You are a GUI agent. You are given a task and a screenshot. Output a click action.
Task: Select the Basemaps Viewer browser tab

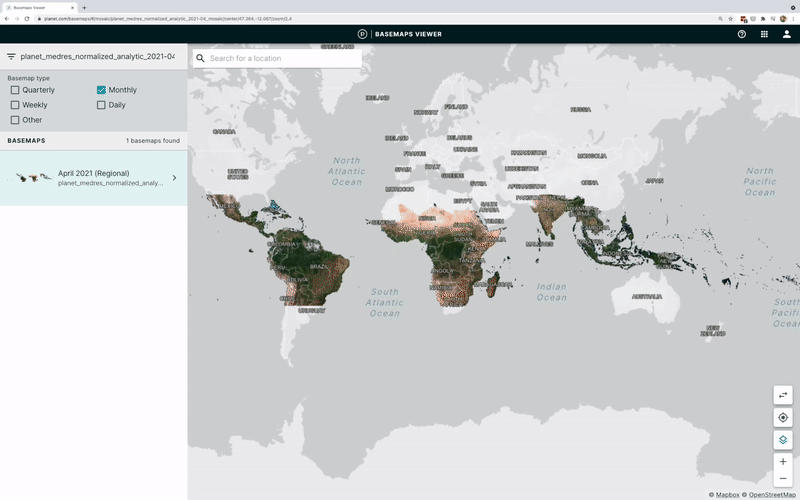[x=39, y=8]
